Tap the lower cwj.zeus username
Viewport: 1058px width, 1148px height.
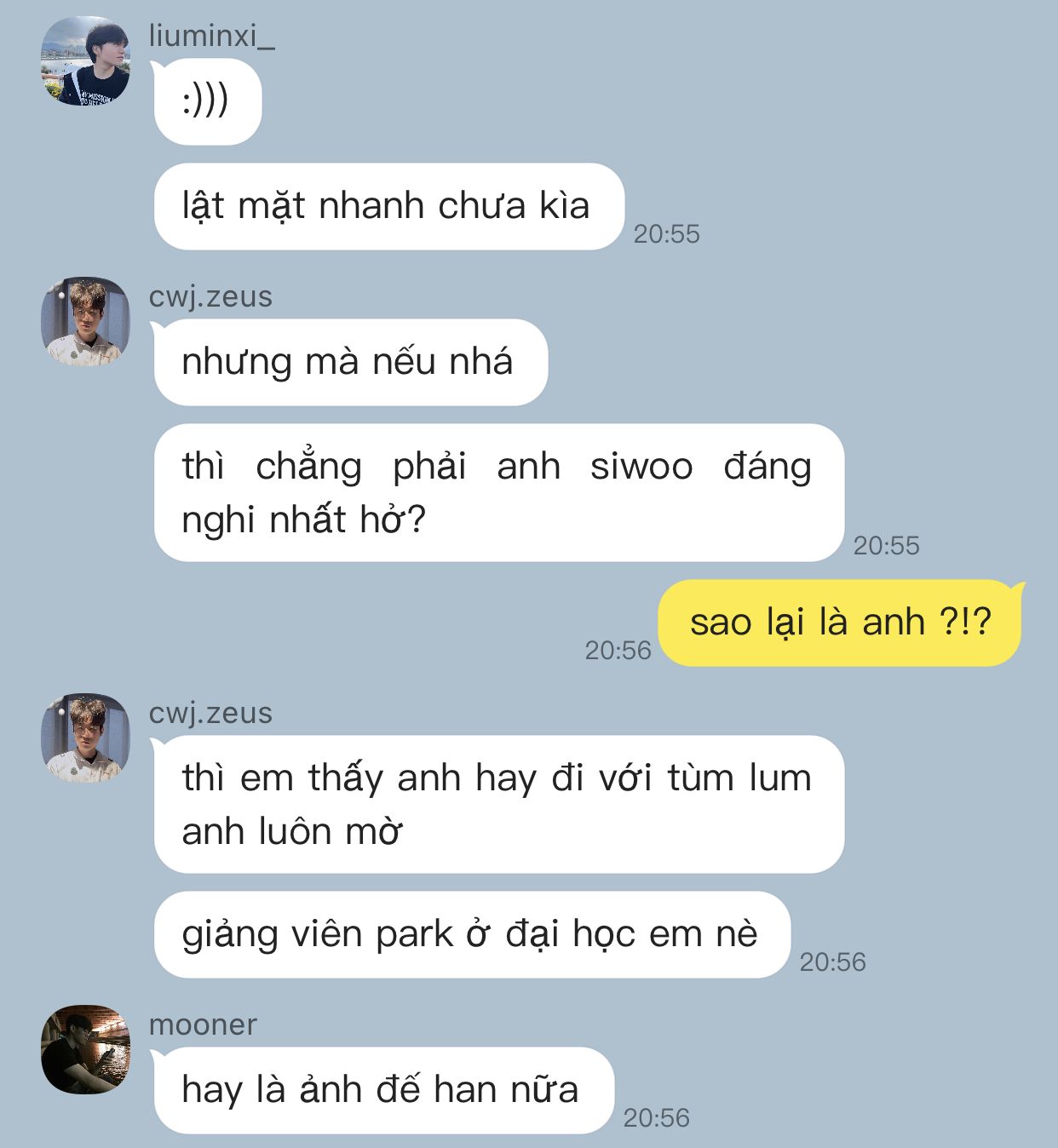(x=210, y=713)
